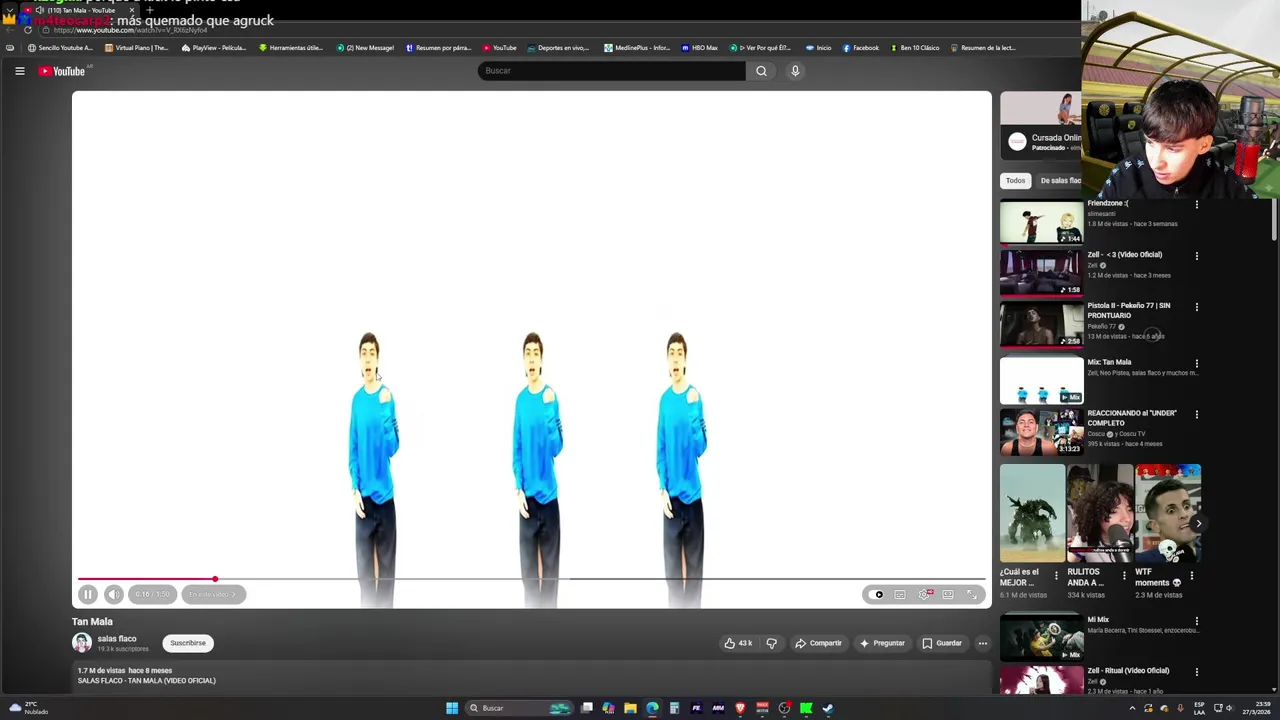Image resolution: width=1280 pixels, height=720 pixels.
Task: Switch to the Tan Mala browser tab
Action: pyautogui.click(x=80, y=10)
